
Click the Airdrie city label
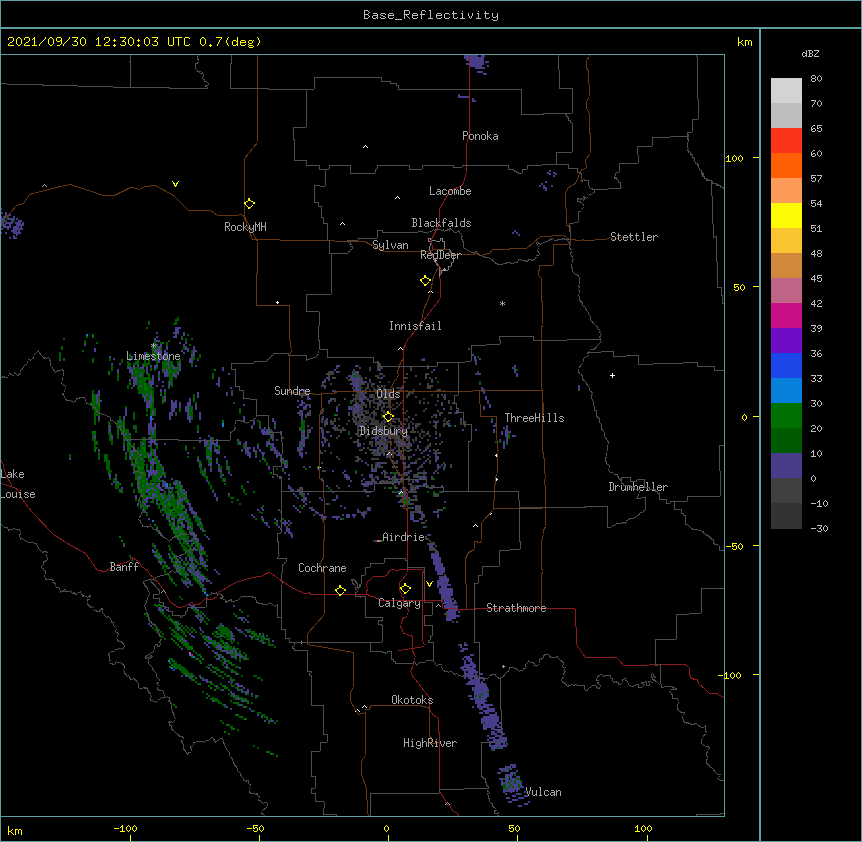point(404,537)
